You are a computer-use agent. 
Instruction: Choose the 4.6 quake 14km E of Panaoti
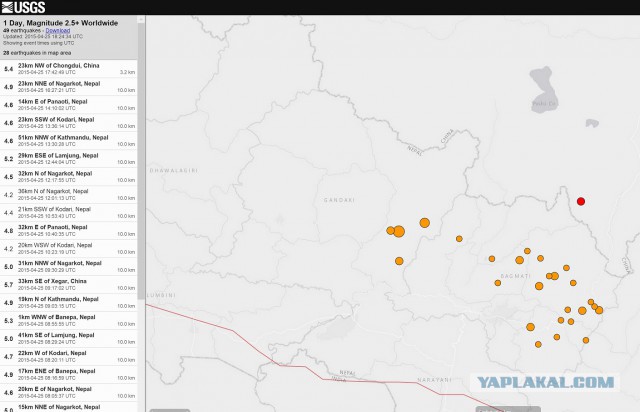[69, 105]
